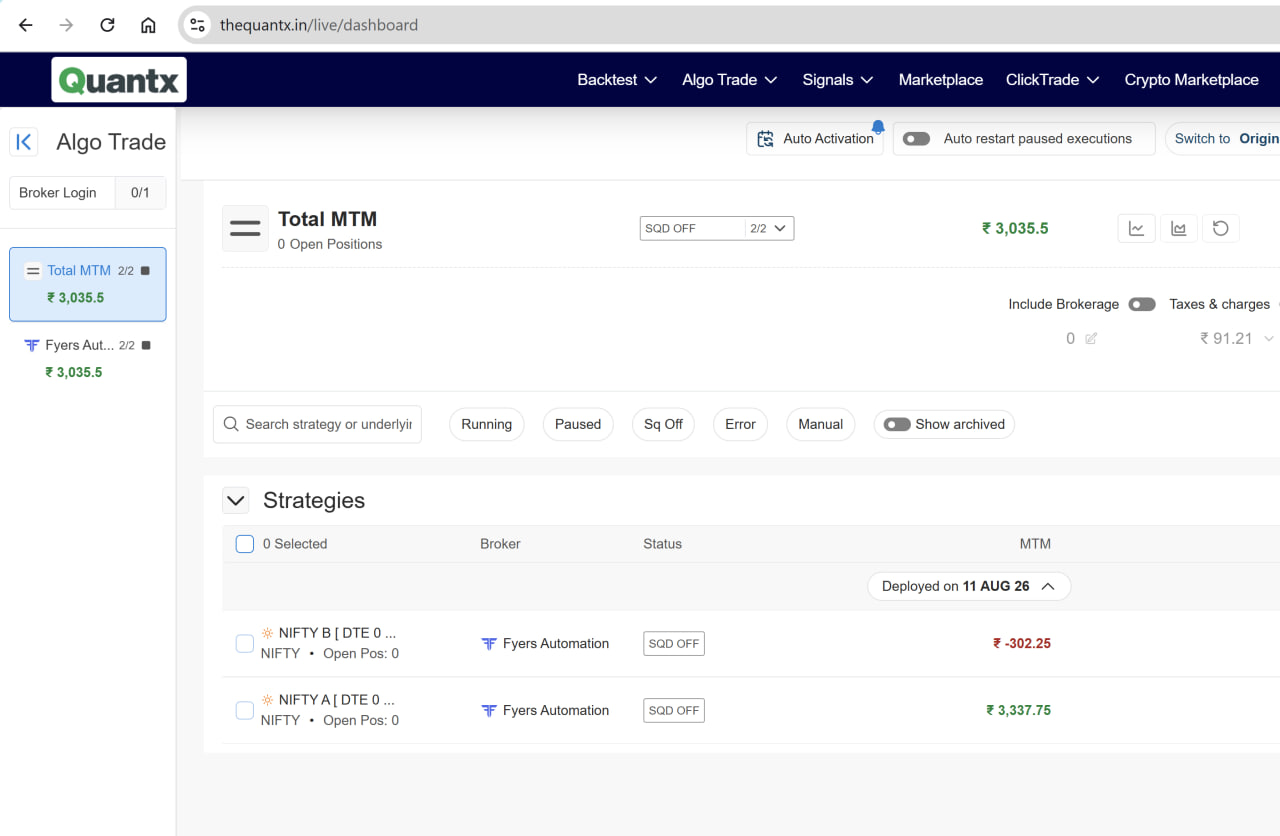This screenshot has height=836, width=1280.
Task: Switch to Original view
Action: (x=1224, y=139)
